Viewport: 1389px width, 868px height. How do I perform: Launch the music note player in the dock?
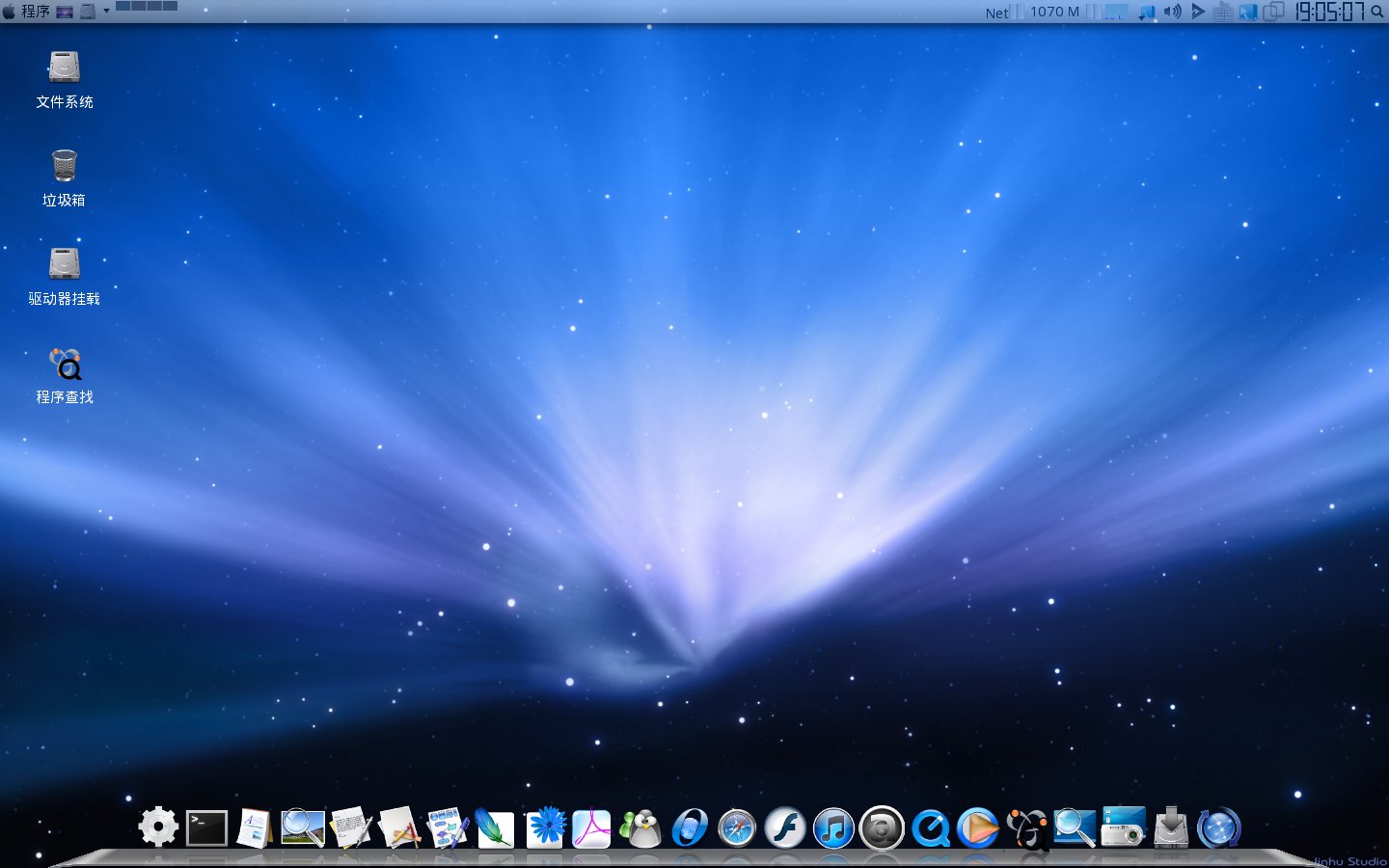pyautogui.click(x=833, y=827)
